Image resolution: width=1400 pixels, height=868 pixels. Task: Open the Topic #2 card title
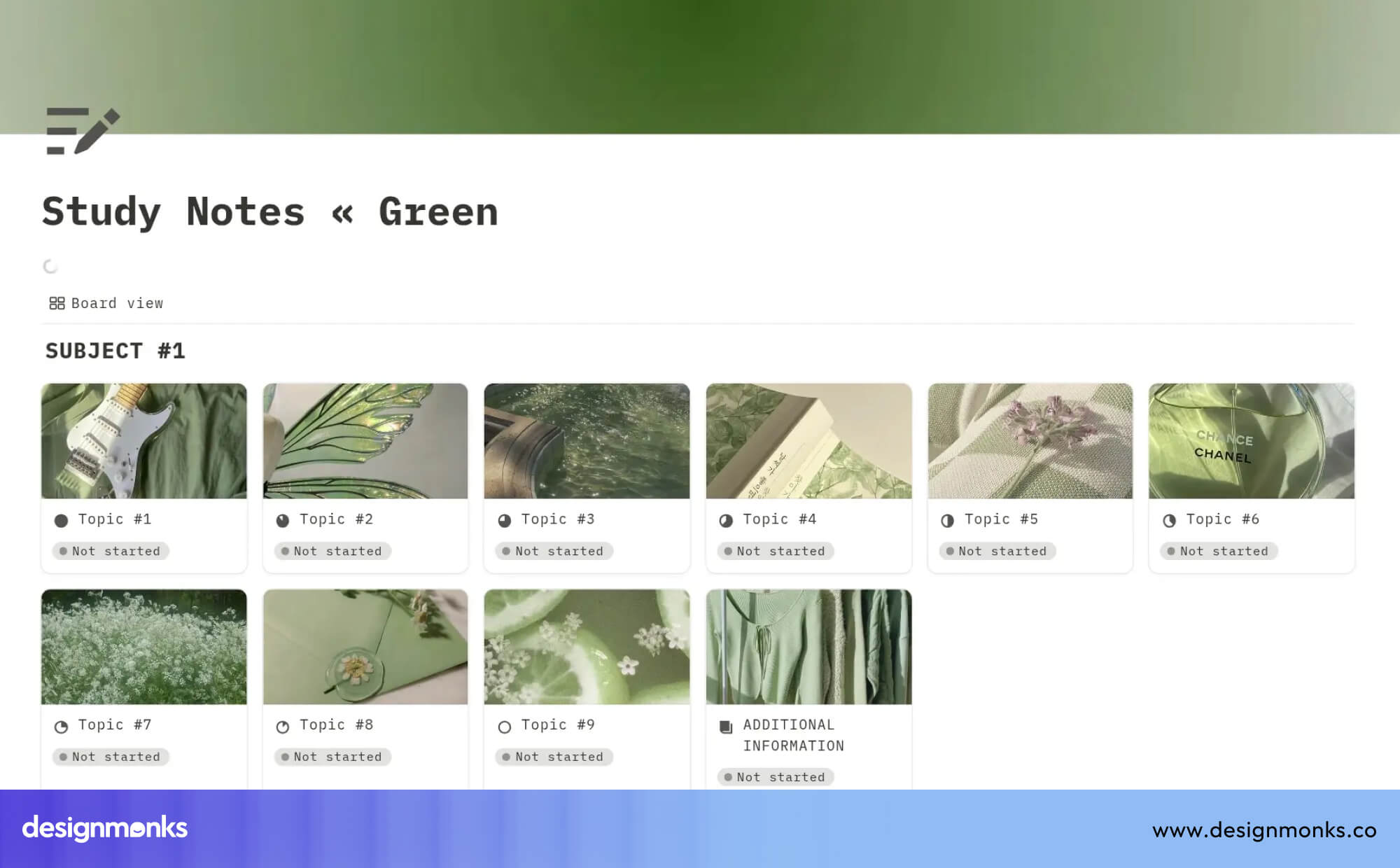point(337,519)
